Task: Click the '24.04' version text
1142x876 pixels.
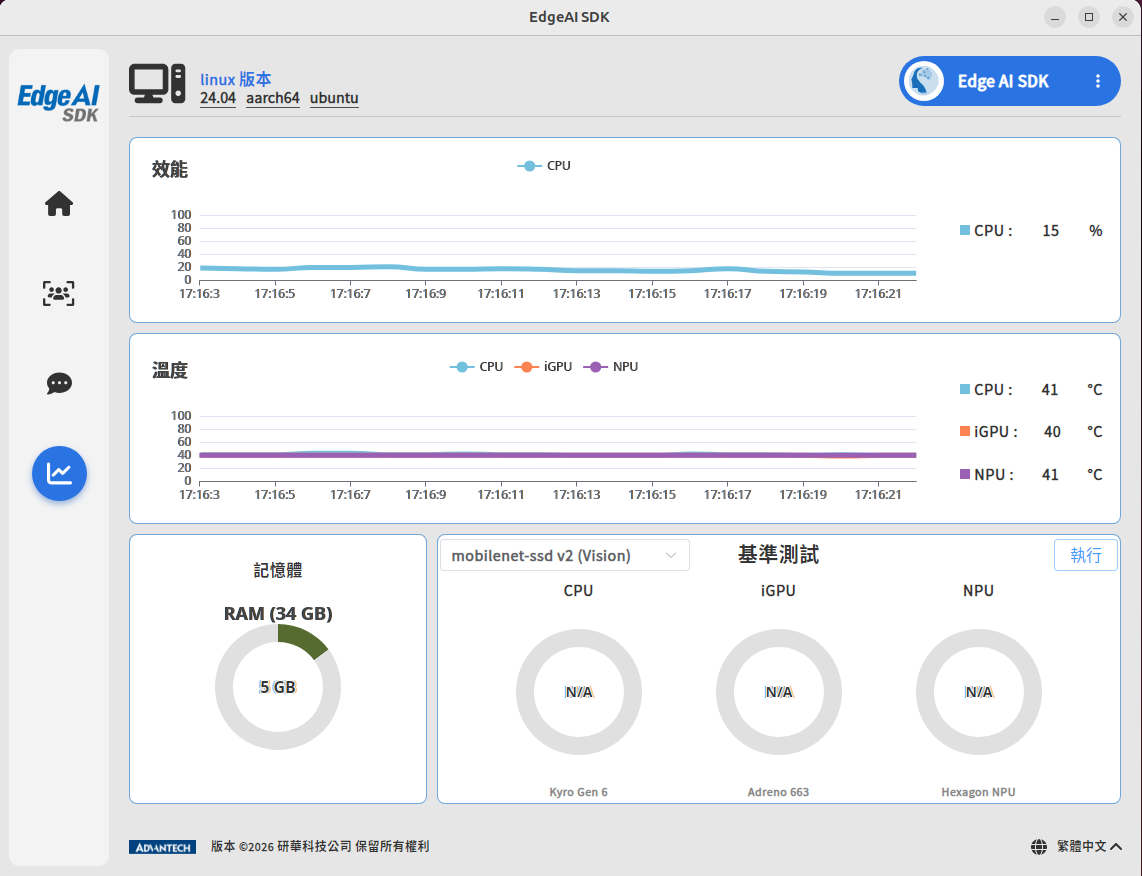Action: pyautogui.click(x=218, y=98)
